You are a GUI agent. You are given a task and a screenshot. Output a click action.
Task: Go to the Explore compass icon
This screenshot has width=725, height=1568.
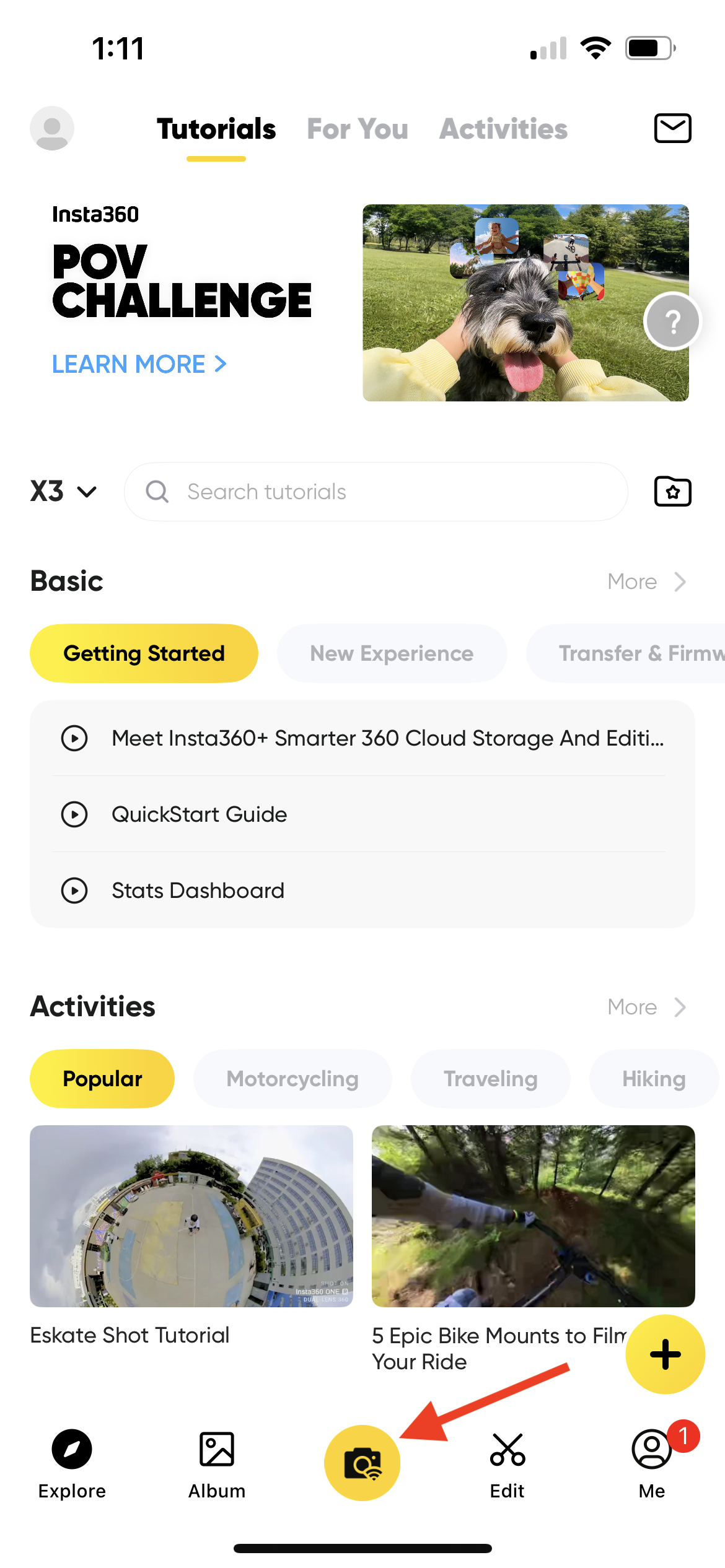[x=72, y=1451]
